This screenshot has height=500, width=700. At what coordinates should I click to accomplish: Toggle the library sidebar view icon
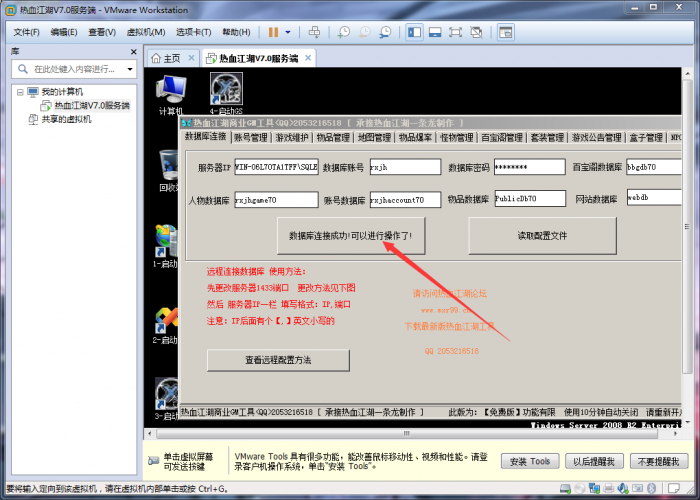point(415,32)
